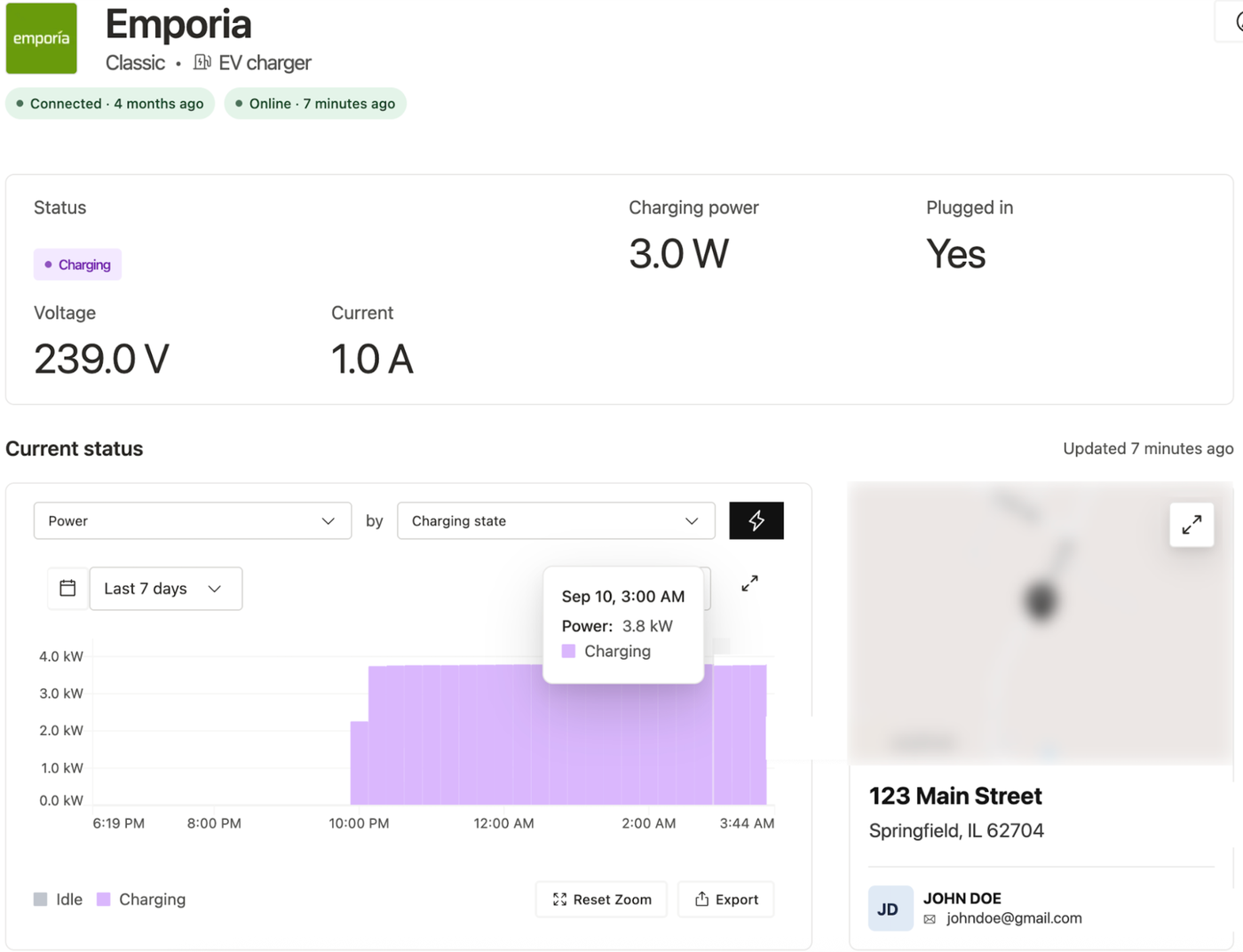This screenshot has height=952, width=1243.
Task: Click the 3.0 W charging power value
Action: pyautogui.click(x=679, y=254)
